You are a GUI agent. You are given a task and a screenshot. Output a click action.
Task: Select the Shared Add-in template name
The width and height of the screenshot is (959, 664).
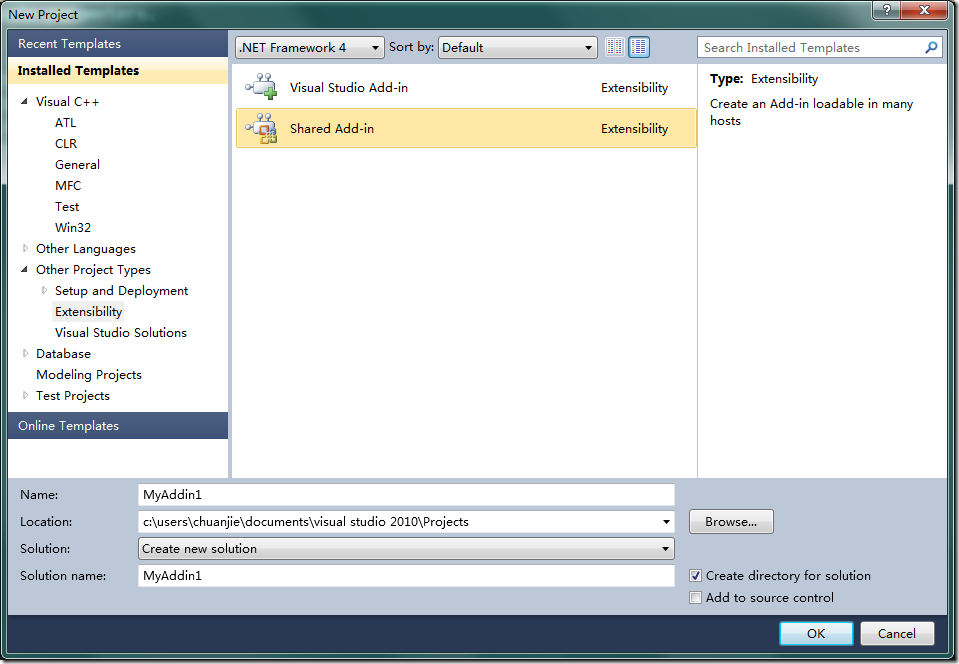coord(331,128)
